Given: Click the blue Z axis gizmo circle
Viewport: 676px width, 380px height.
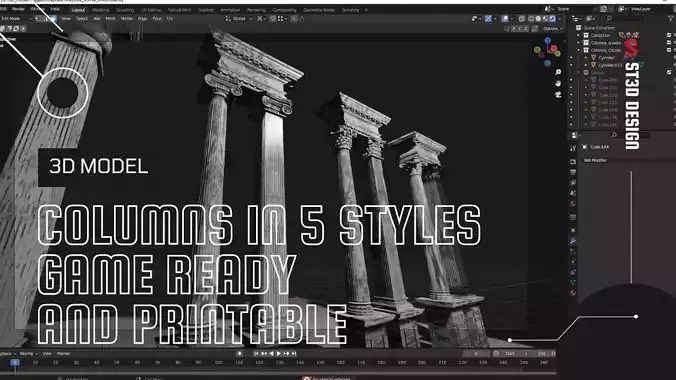Looking at the screenshot, I should click(x=548, y=40).
